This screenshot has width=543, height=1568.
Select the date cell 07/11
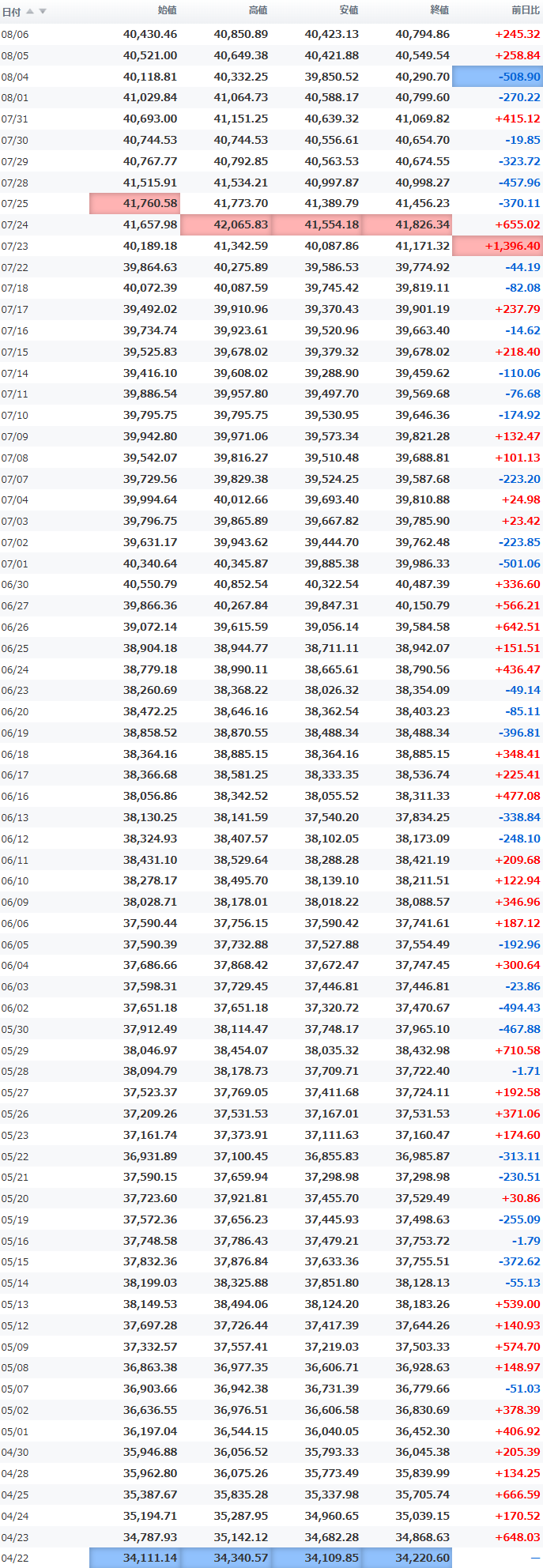15,394
